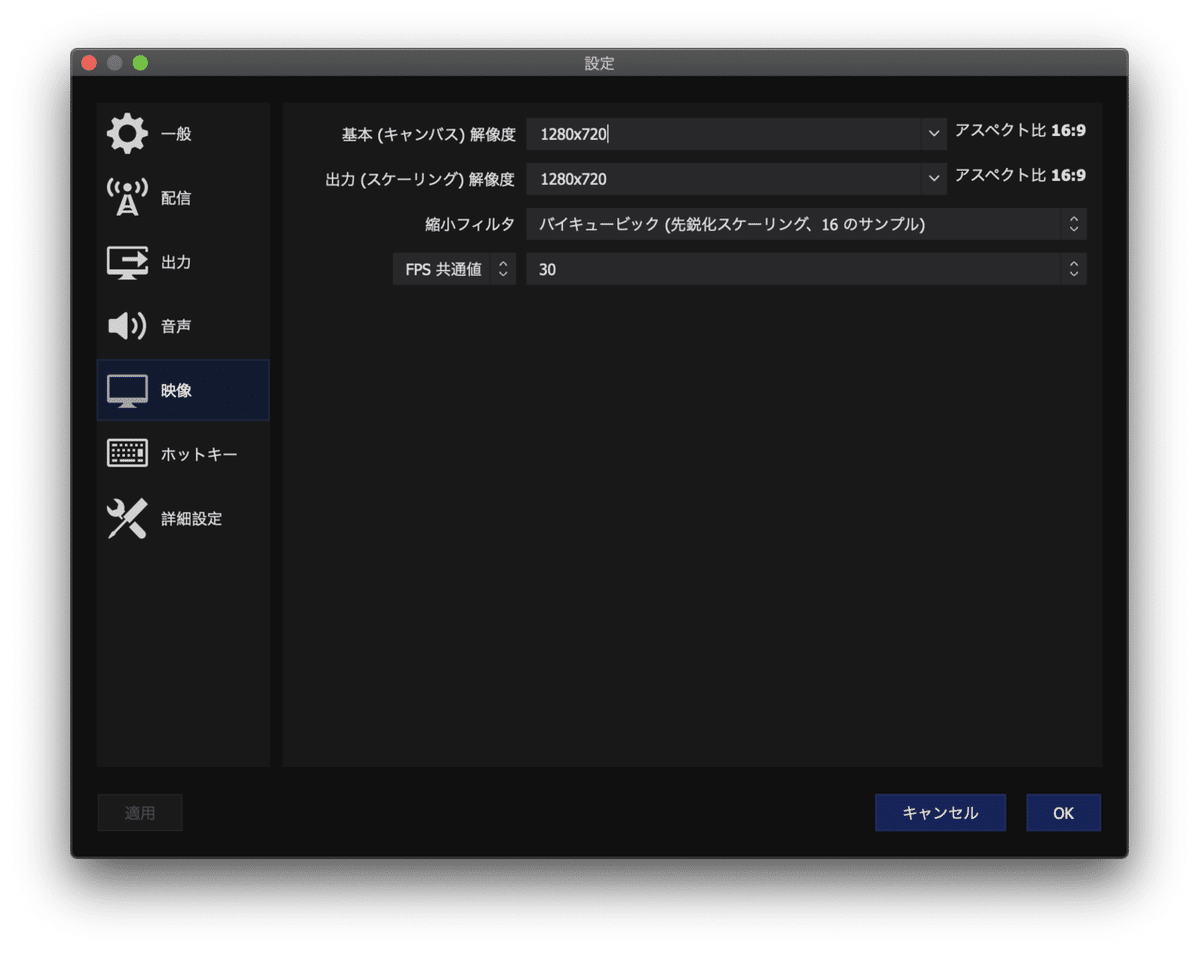Change the FPS value from 30
This screenshot has width=1200, height=953.
800,268
